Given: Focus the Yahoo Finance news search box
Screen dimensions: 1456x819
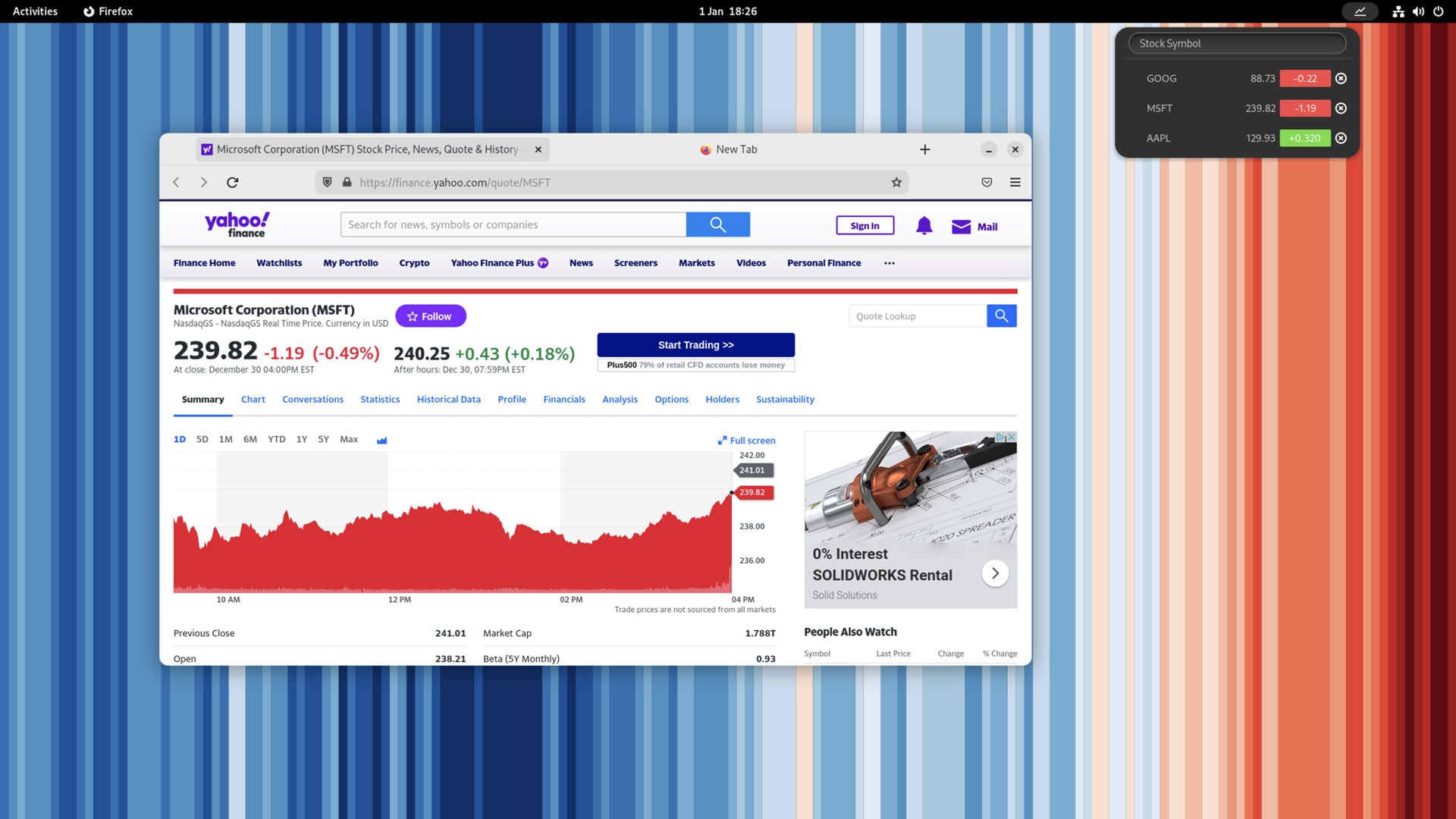Looking at the screenshot, I should pyautogui.click(x=513, y=224).
